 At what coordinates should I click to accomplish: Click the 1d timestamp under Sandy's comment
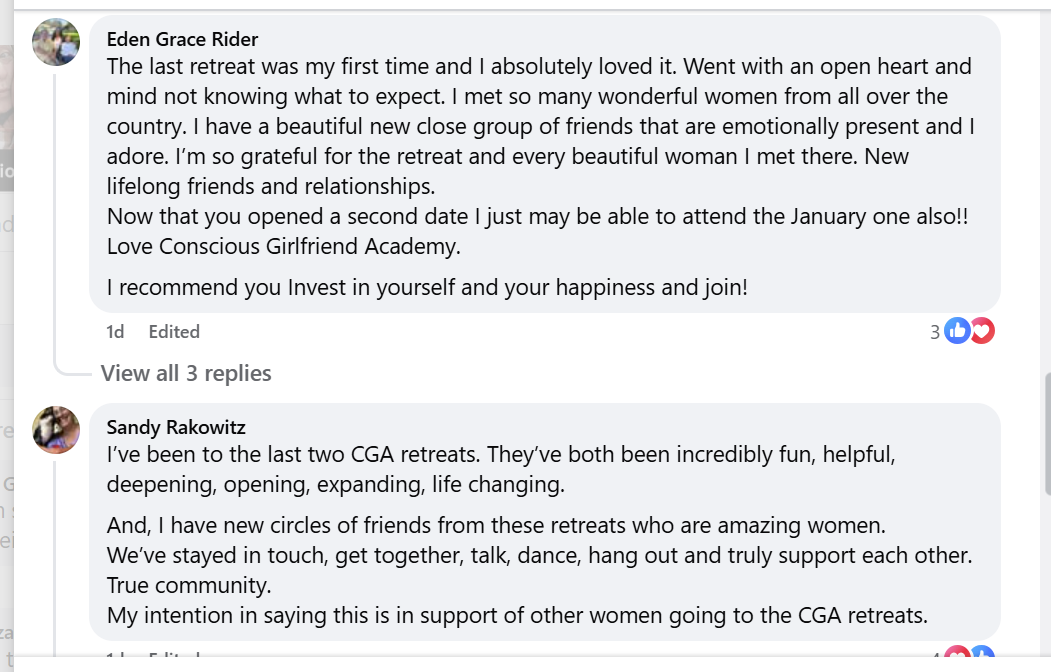coord(116,658)
